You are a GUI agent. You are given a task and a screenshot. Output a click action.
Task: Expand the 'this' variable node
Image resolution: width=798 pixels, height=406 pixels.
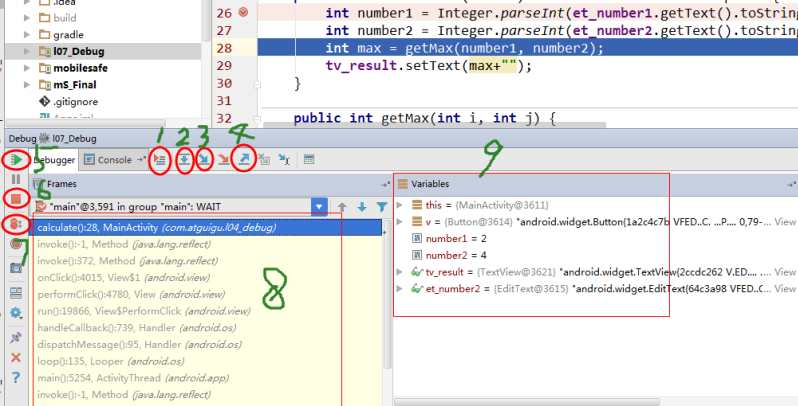(400, 205)
